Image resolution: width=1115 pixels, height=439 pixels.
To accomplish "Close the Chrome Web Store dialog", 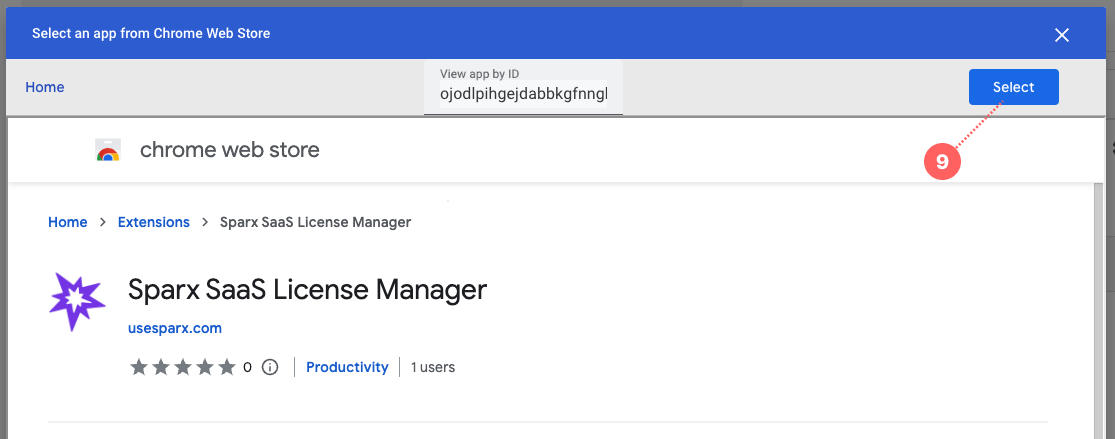I will point(1062,35).
